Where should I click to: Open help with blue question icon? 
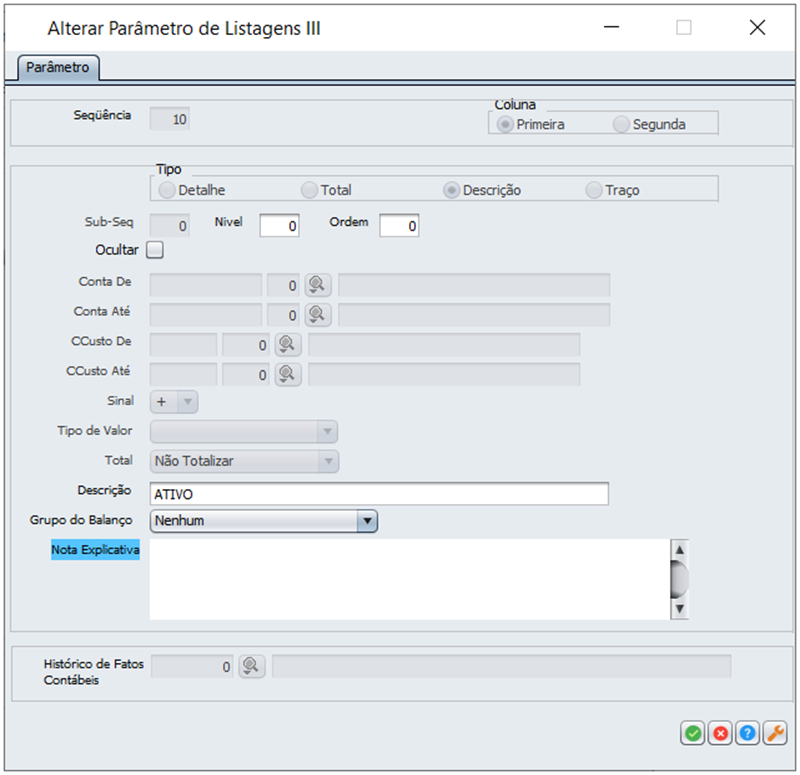coord(747,733)
